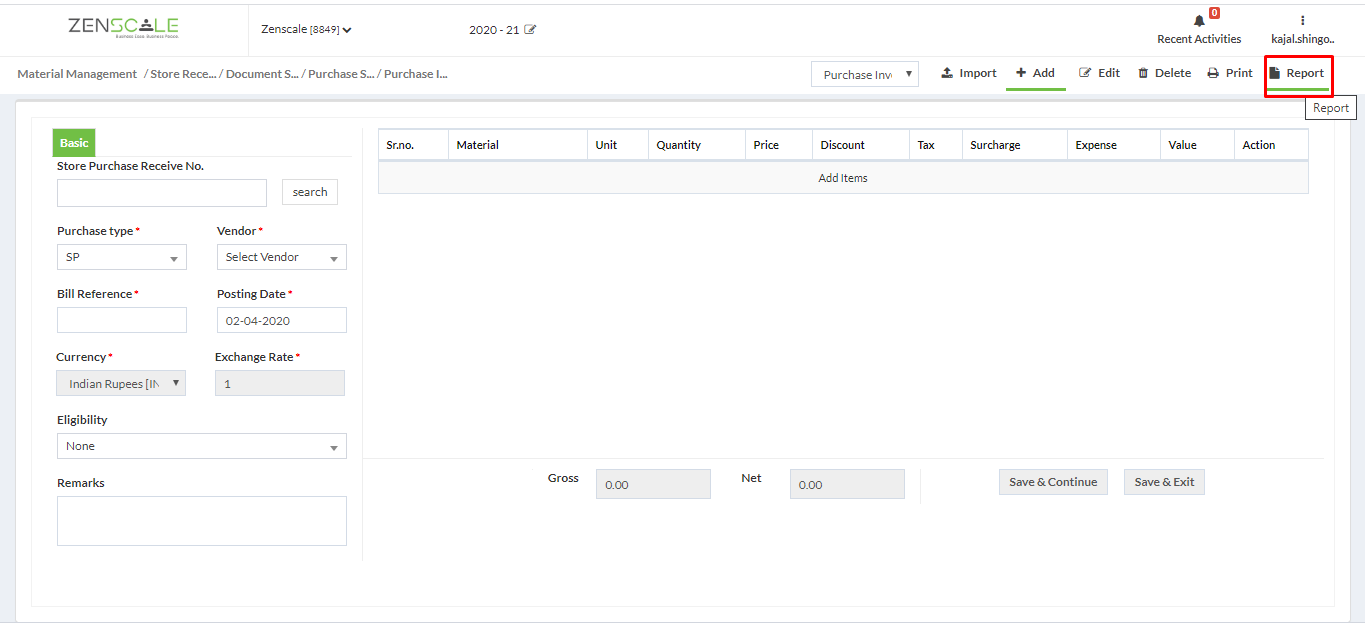Open the Select Vendor dropdown
Viewport: 1365px width, 625px height.
(282, 257)
